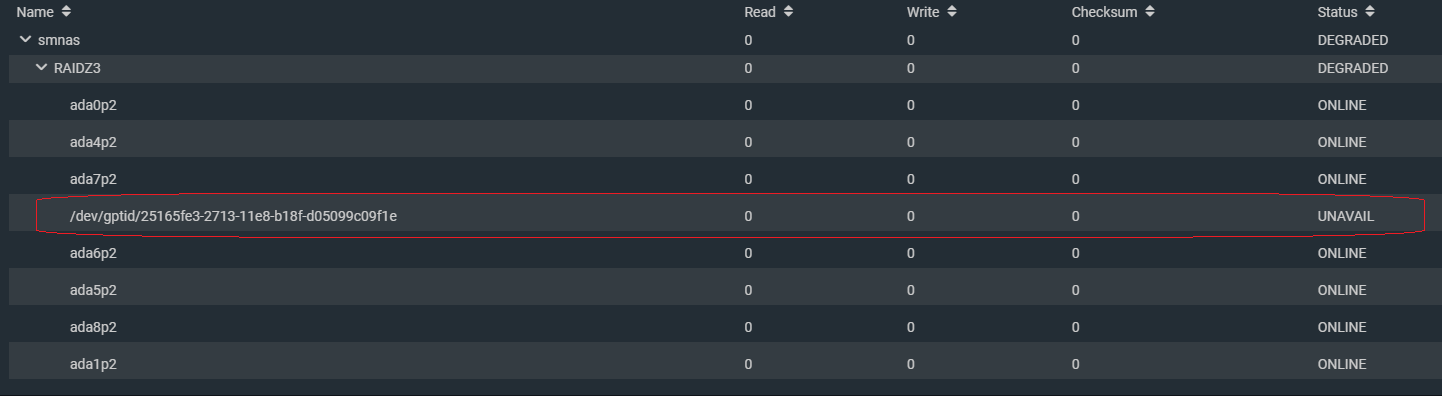Select the ada8p2 disk row
Viewport: 1442px width, 396px height.
pos(721,327)
